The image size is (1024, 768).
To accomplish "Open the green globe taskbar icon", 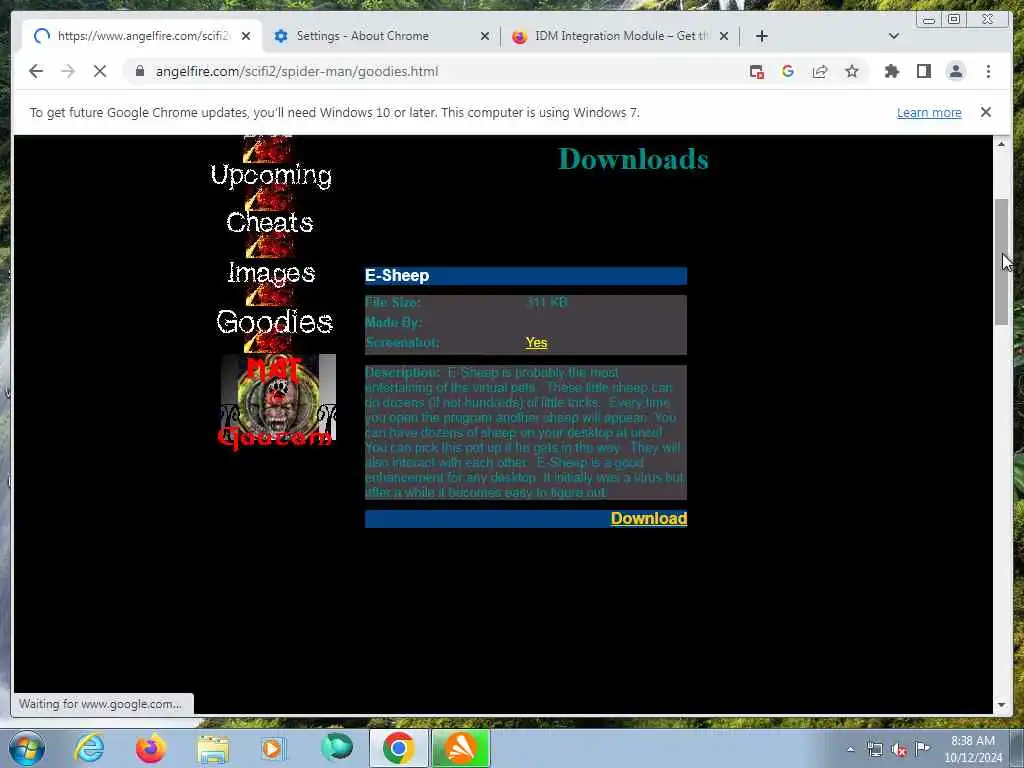I will tap(337, 748).
